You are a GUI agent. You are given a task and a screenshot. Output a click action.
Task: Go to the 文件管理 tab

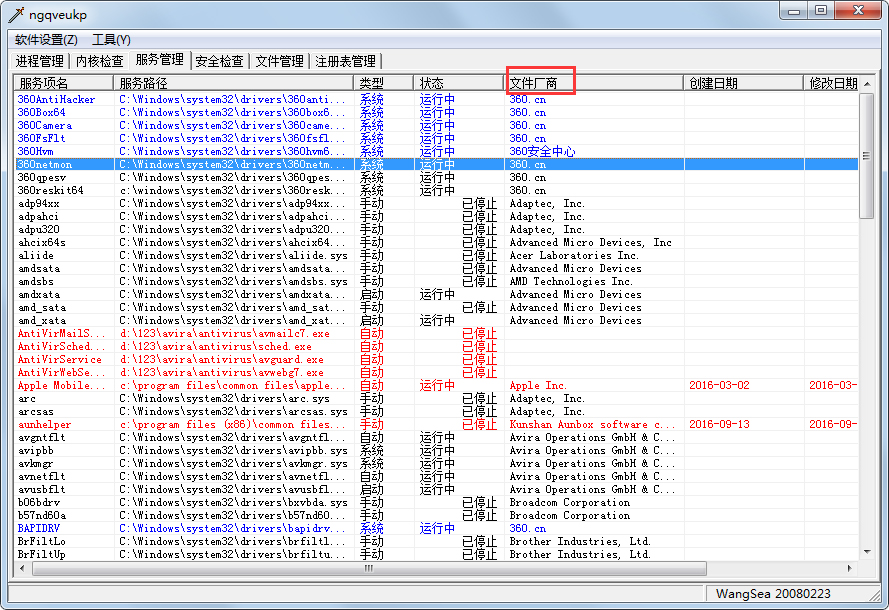279,61
